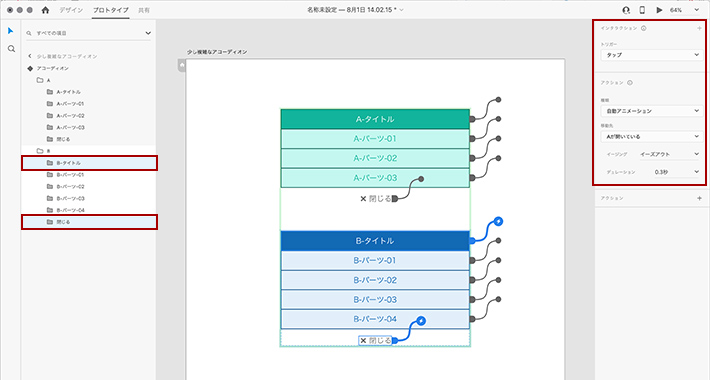Screen dimensions: 710x380
Task: Click the layer search field すべての項目
Action: click(88, 33)
